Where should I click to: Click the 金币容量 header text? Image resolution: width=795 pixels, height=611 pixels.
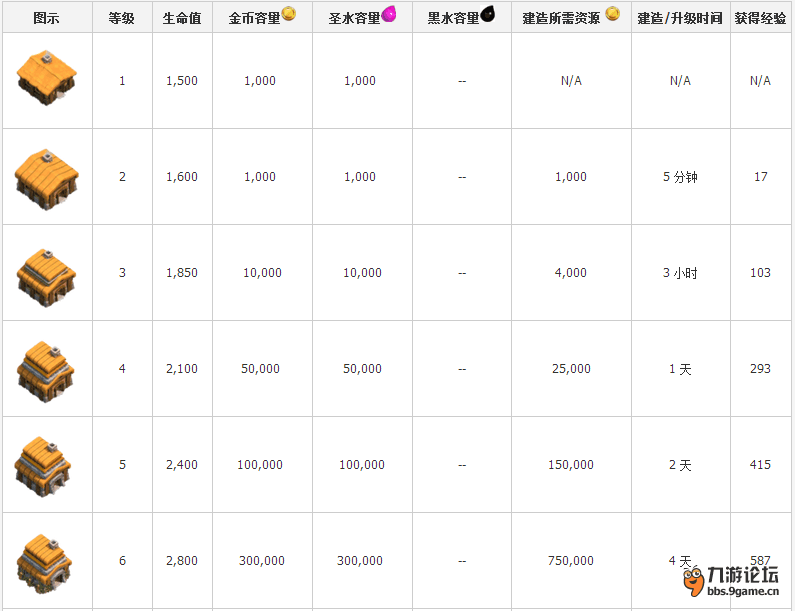[x=255, y=18]
